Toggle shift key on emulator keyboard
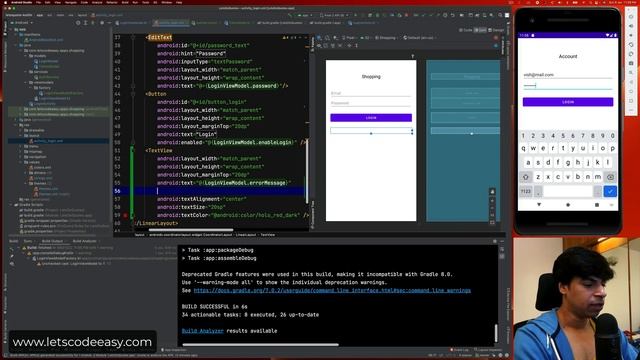 [x=525, y=177]
